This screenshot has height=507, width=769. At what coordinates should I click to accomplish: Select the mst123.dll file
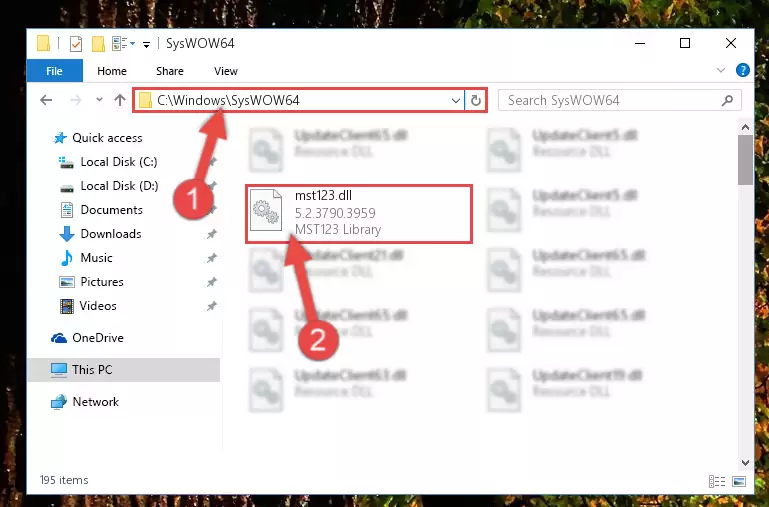point(359,214)
